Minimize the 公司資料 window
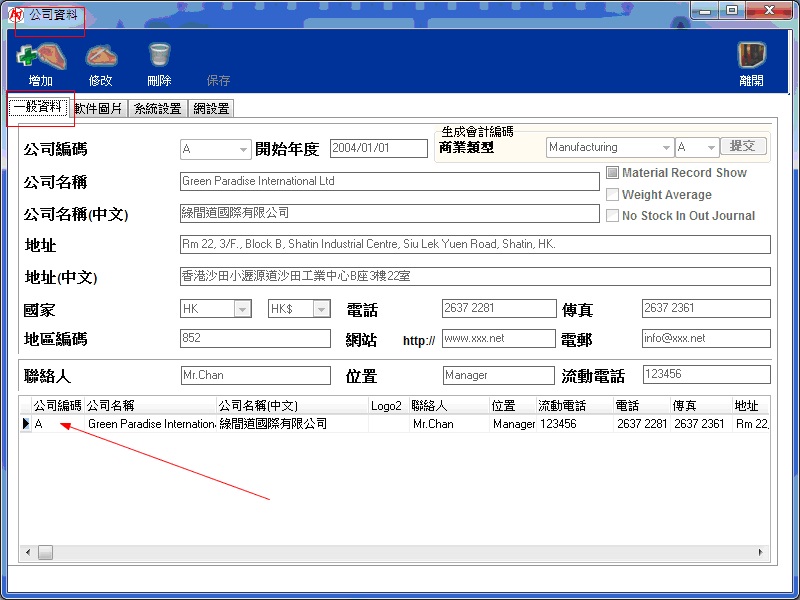Image resolution: width=800 pixels, height=600 pixels. tap(705, 10)
